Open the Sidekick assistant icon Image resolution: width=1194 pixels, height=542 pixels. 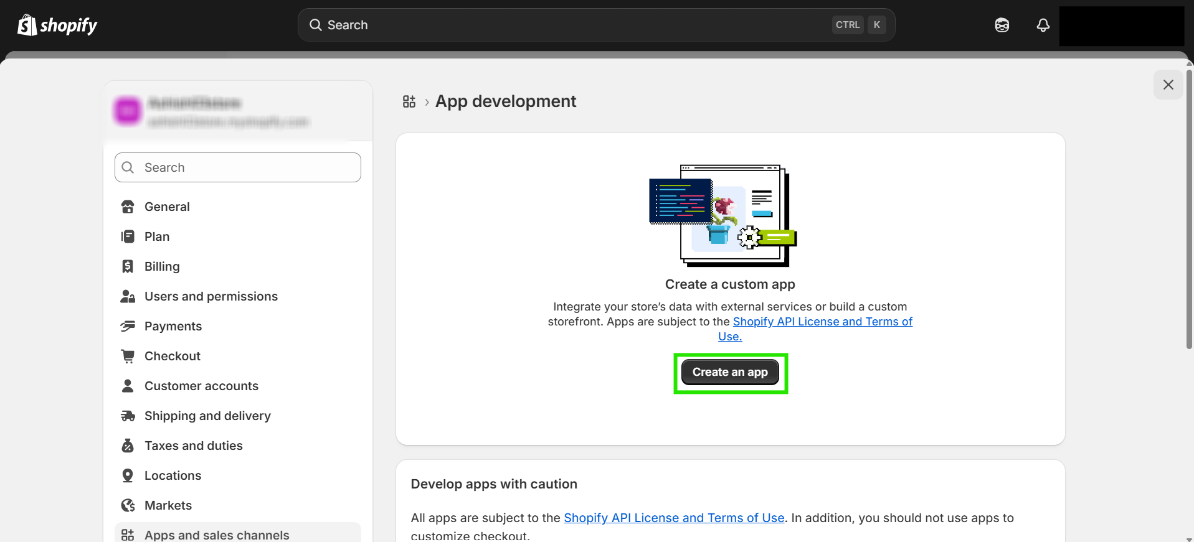tap(1002, 25)
